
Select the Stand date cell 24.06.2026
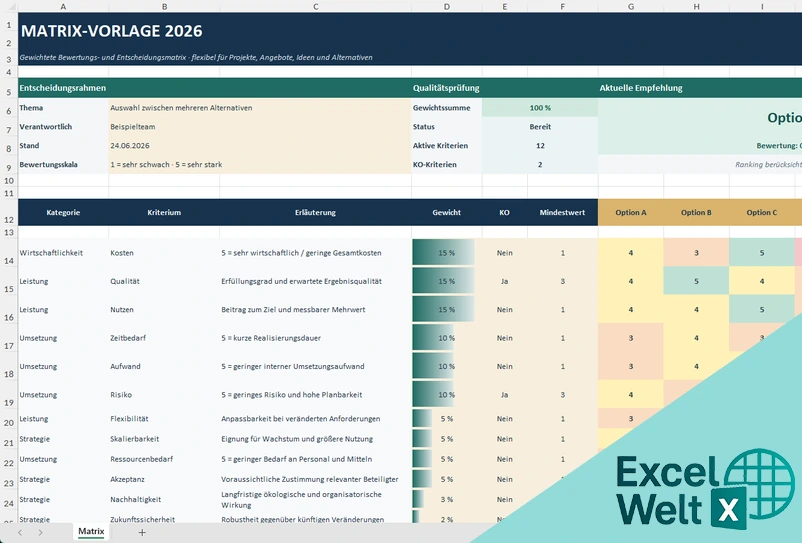[x=260, y=146]
